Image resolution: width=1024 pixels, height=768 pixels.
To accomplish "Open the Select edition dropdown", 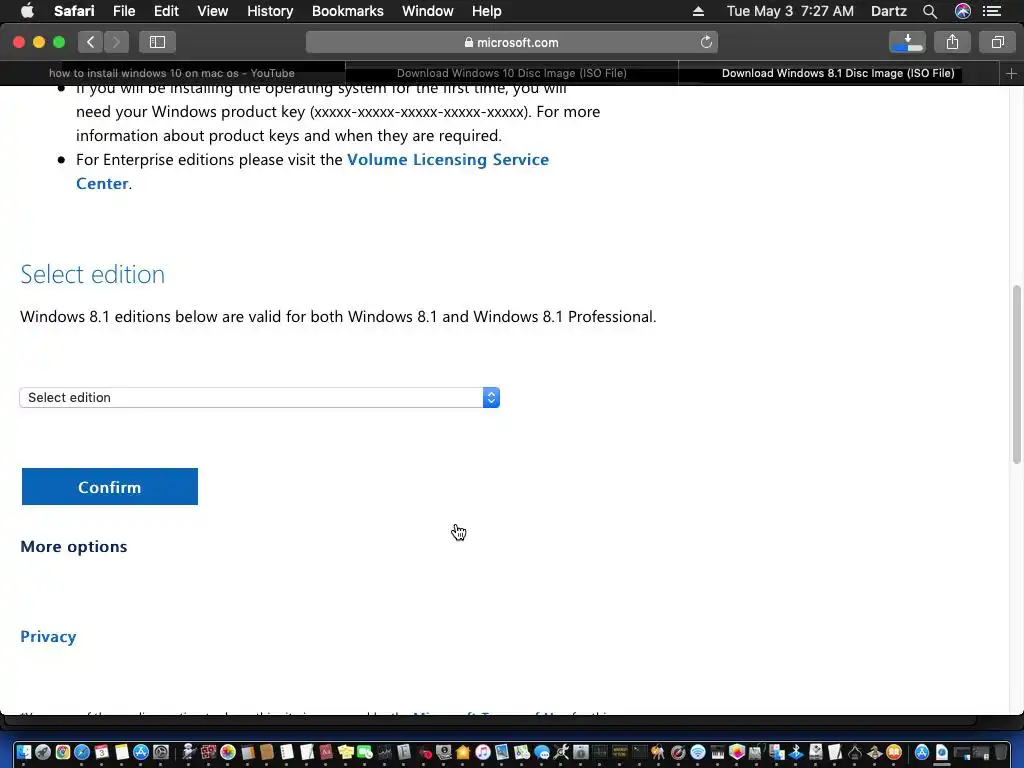I will click(259, 397).
